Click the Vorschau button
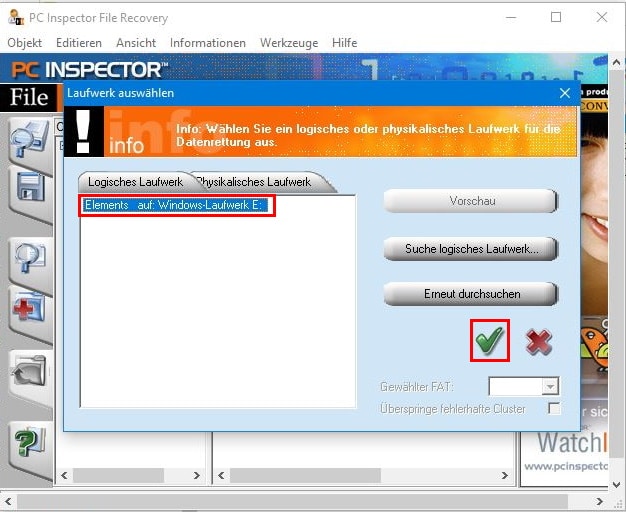Image resolution: width=626 pixels, height=512 pixels. (x=471, y=201)
